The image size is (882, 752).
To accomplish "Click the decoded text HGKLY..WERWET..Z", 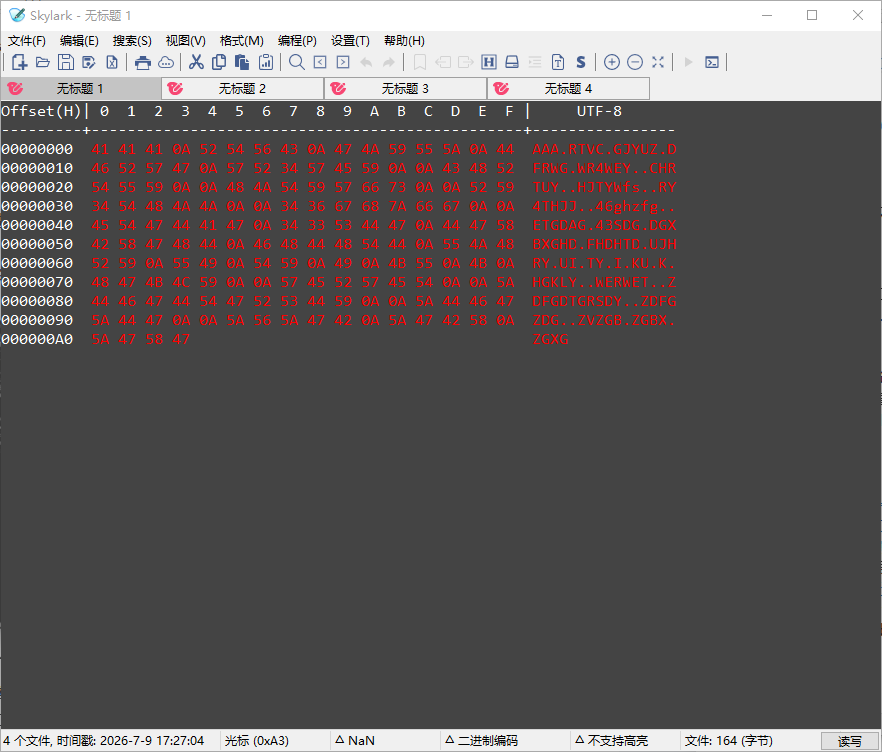I will pos(604,282).
